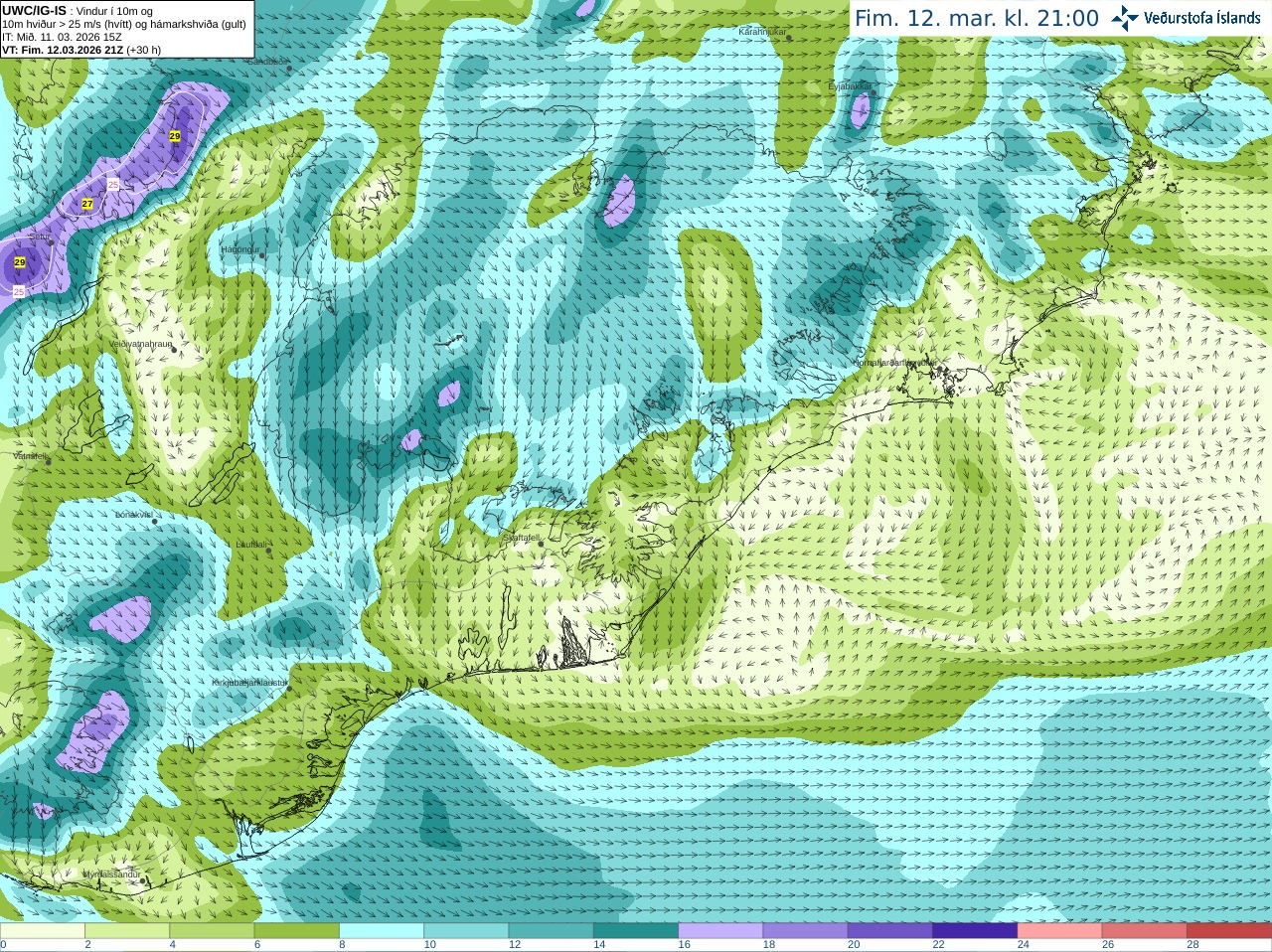Select the Fim. 12. mar. kl. 21:00 heading
This screenshot has height=952, width=1272.
tap(977, 18)
